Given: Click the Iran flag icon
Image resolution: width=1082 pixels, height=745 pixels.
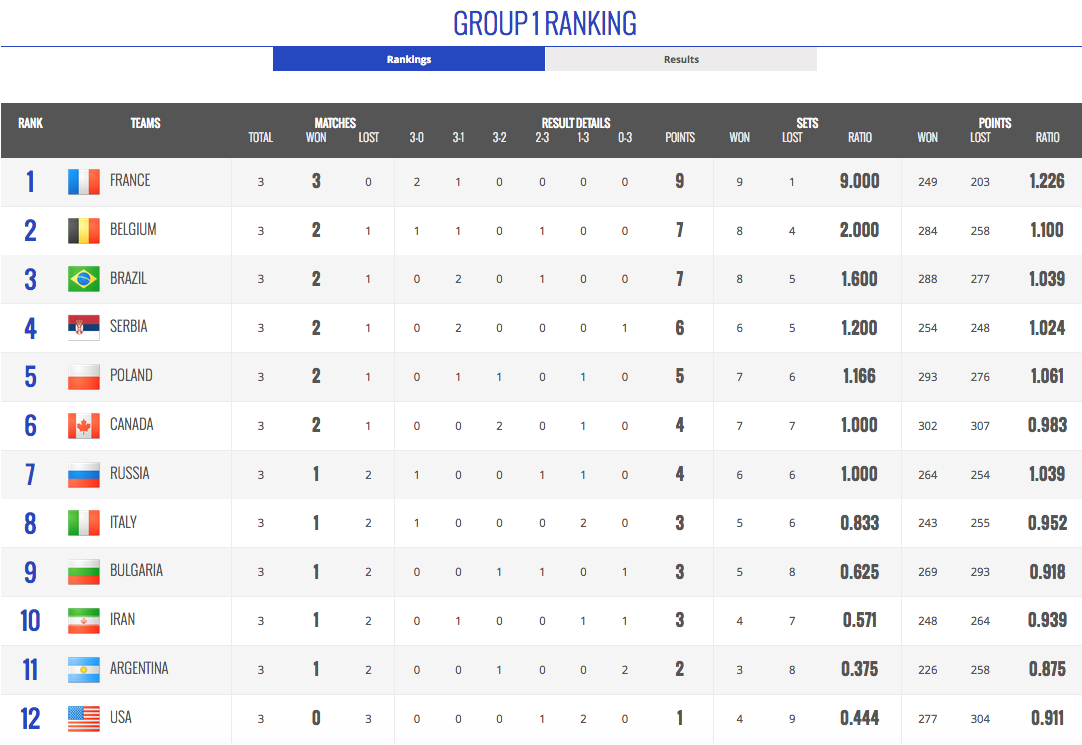Looking at the screenshot, I should (x=84, y=620).
